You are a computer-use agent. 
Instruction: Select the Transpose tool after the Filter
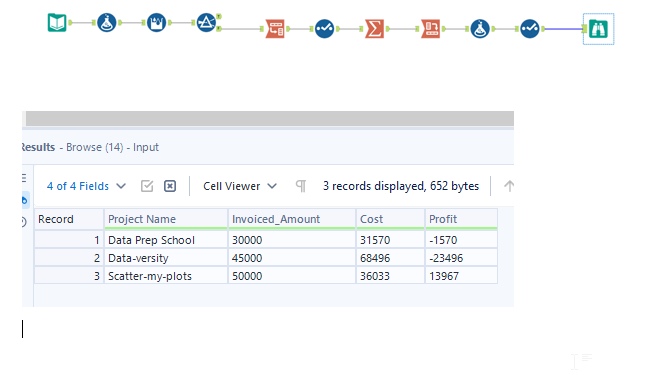click(x=275, y=29)
